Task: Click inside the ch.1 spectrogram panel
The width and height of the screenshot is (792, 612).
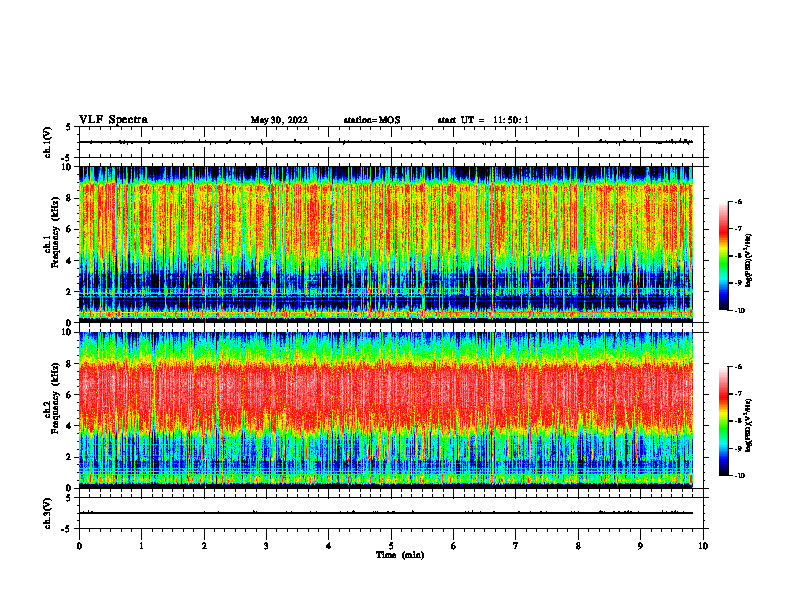Action: click(386, 244)
